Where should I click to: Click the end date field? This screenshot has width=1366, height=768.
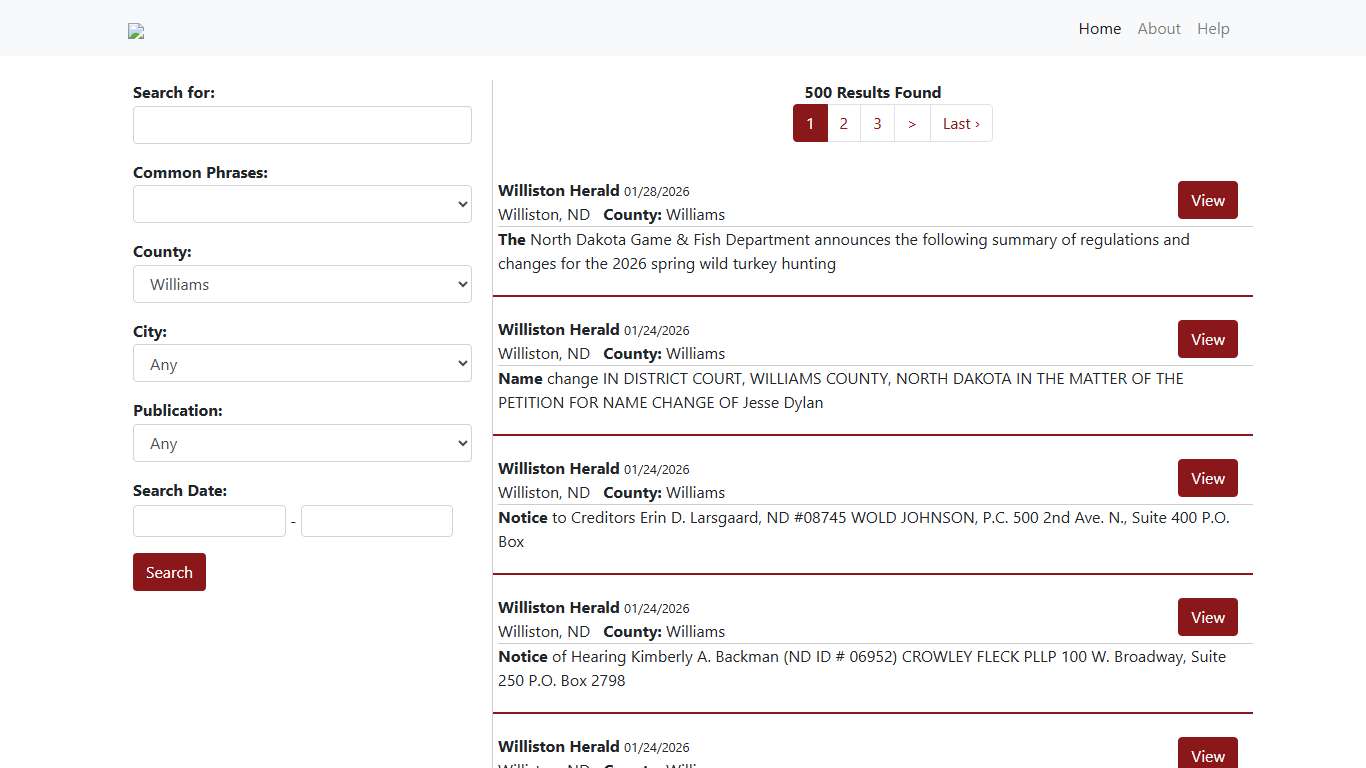pos(376,521)
